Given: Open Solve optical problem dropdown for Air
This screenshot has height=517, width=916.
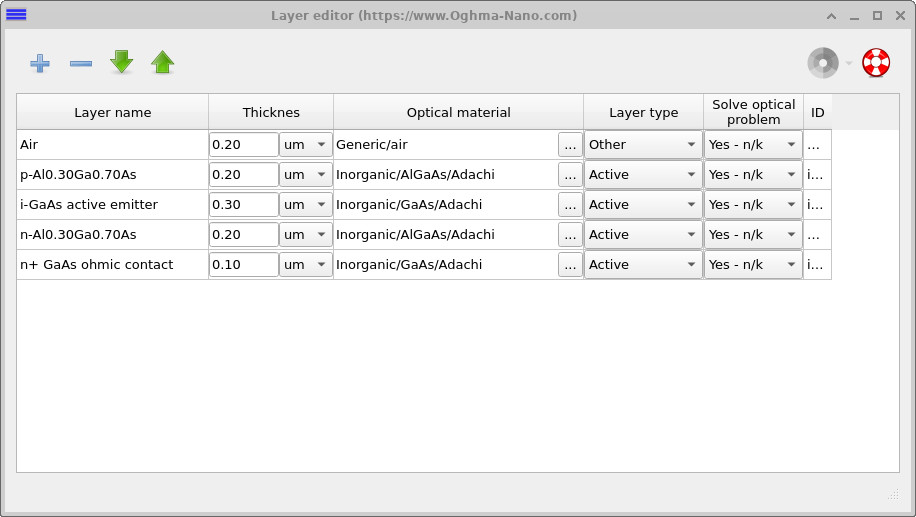Looking at the screenshot, I should [753, 144].
